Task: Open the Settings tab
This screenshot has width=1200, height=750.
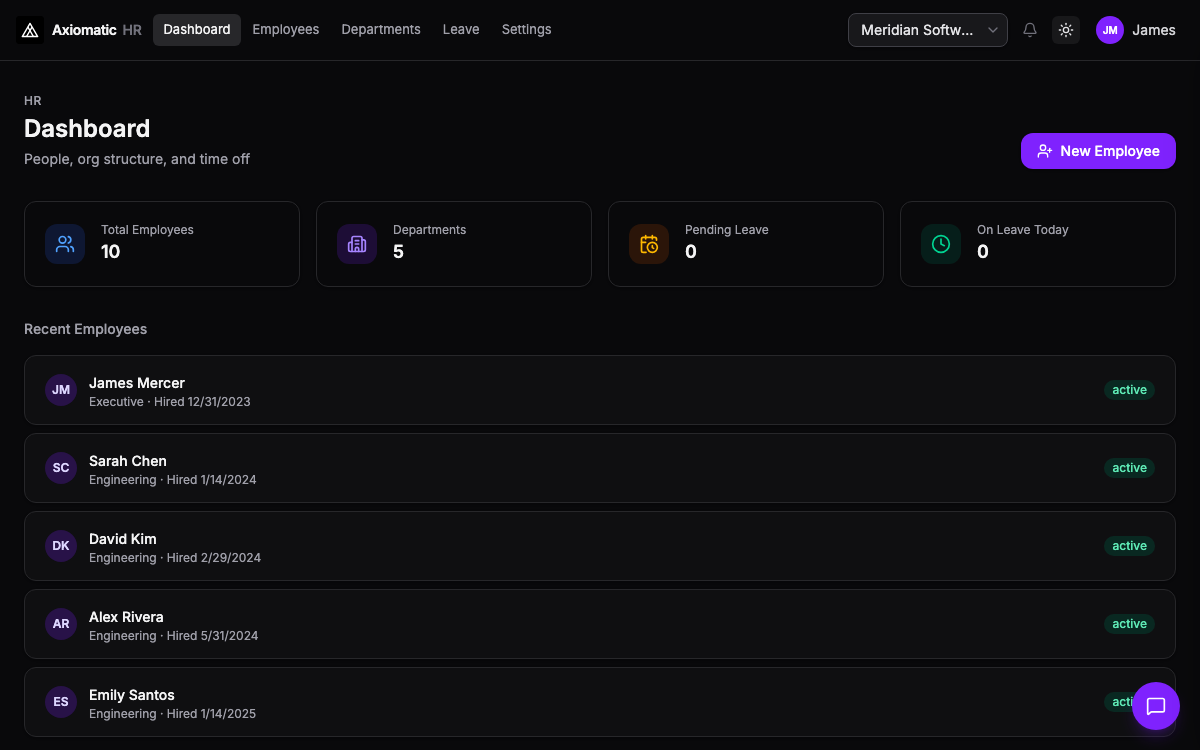Action: coord(526,30)
